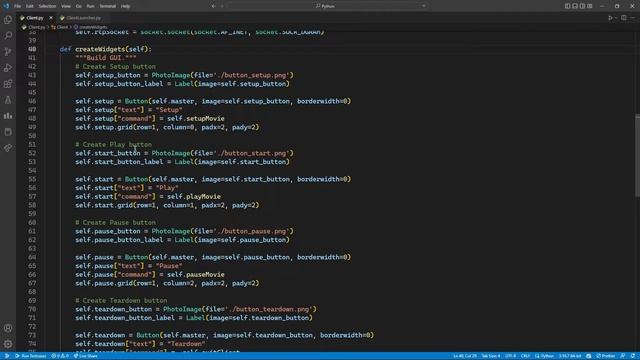
Task: Start Live Share from status bar
Action: pos(86,356)
